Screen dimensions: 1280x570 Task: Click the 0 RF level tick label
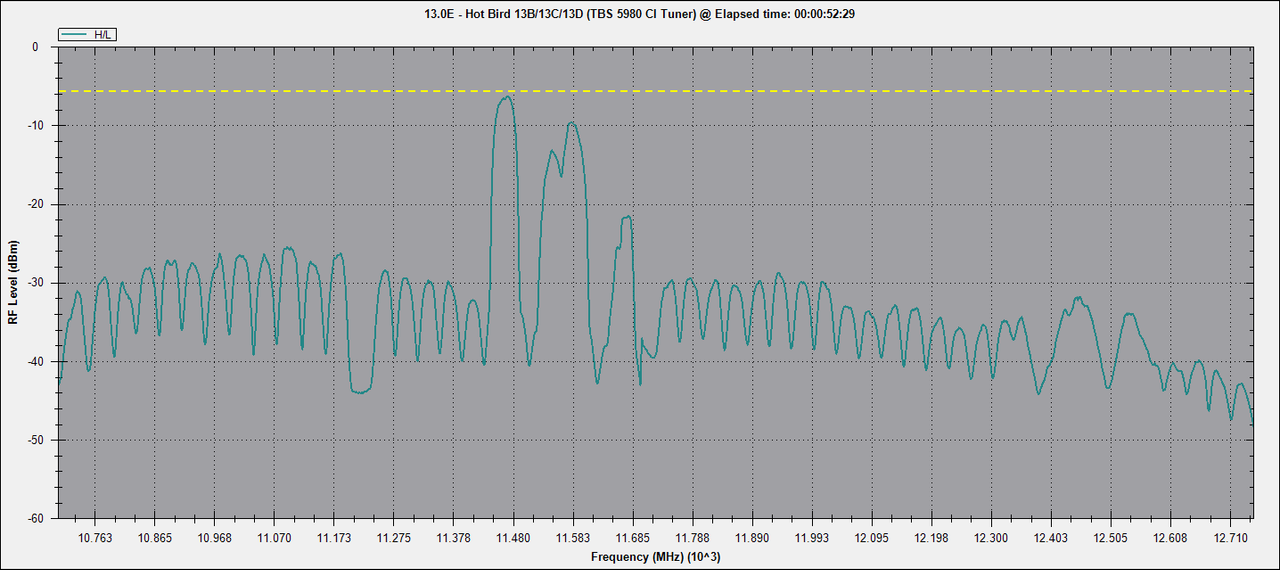(36, 47)
